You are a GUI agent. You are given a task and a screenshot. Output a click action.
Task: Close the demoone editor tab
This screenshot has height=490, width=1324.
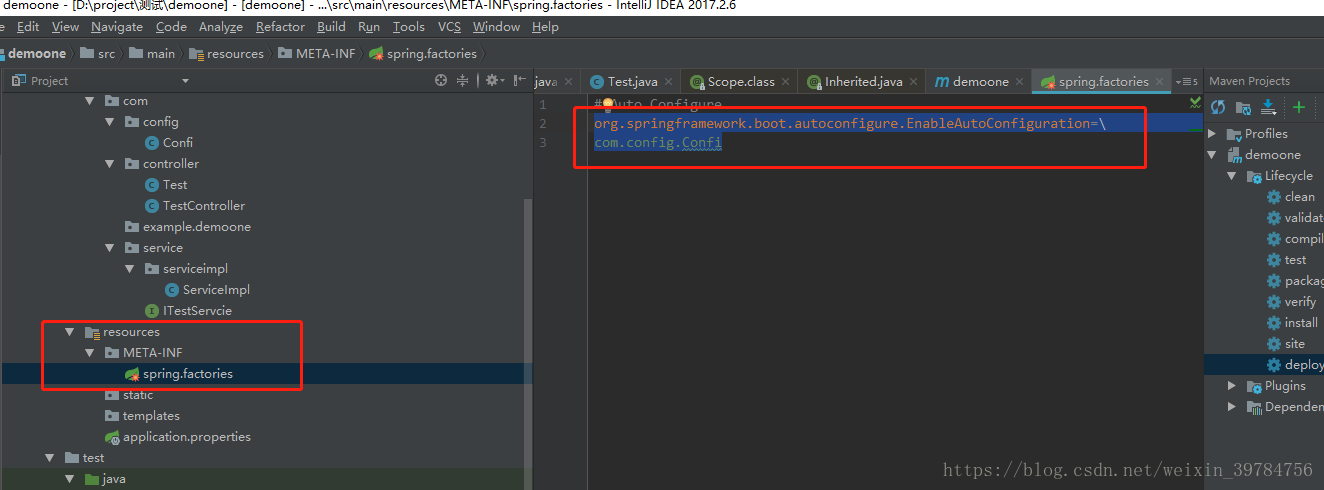pyautogui.click(x=1019, y=82)
